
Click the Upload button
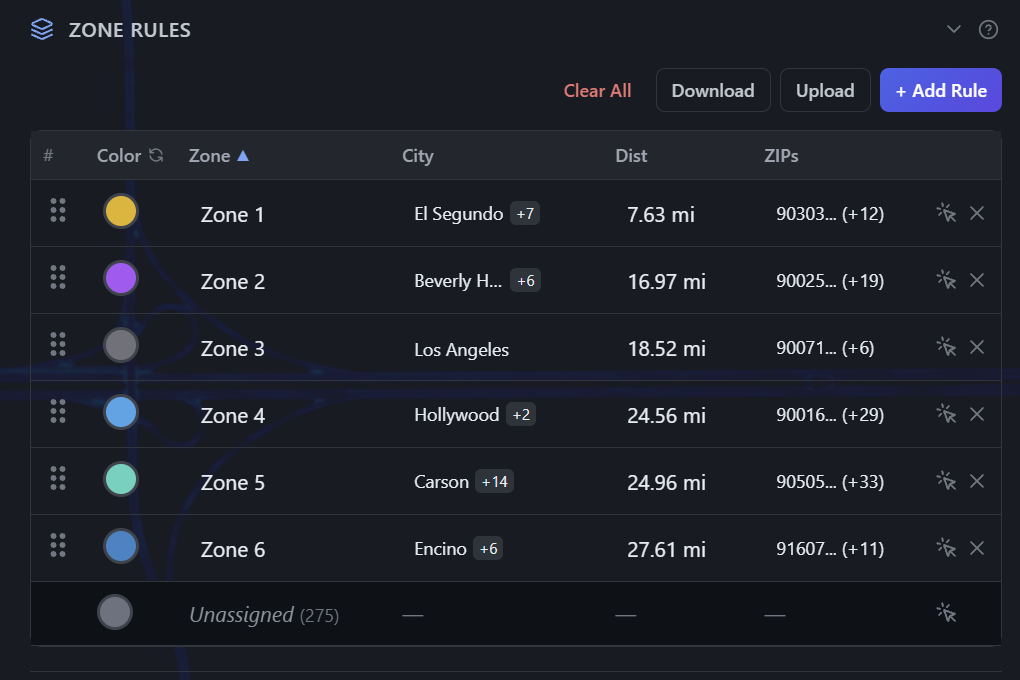(825, 90)
